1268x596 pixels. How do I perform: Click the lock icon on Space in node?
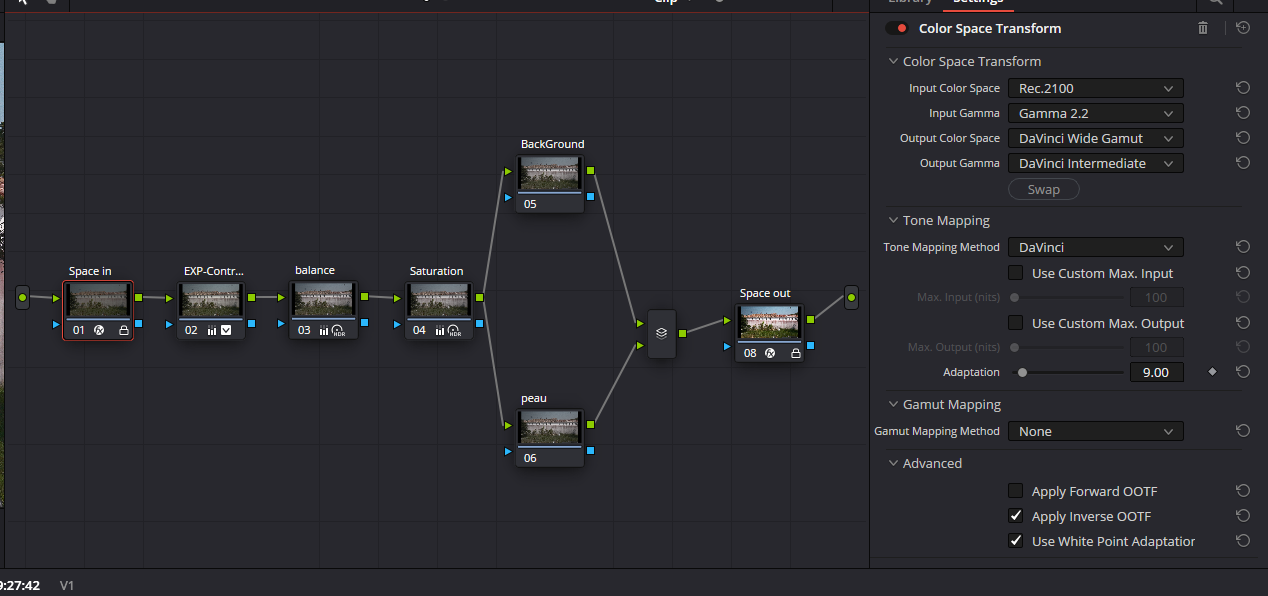click(124, 330)
